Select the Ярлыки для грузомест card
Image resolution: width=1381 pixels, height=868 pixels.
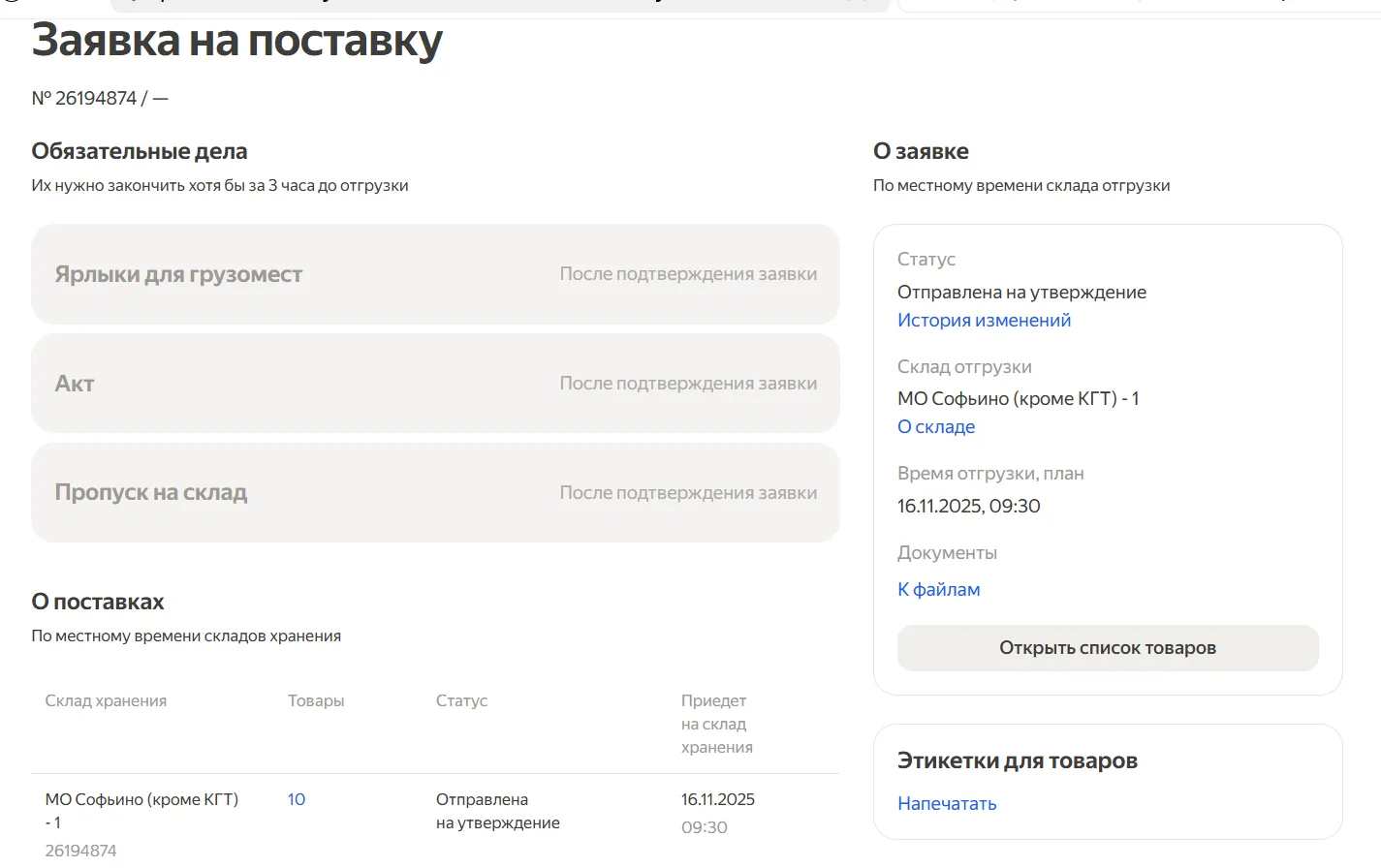(x=435, y=275)
